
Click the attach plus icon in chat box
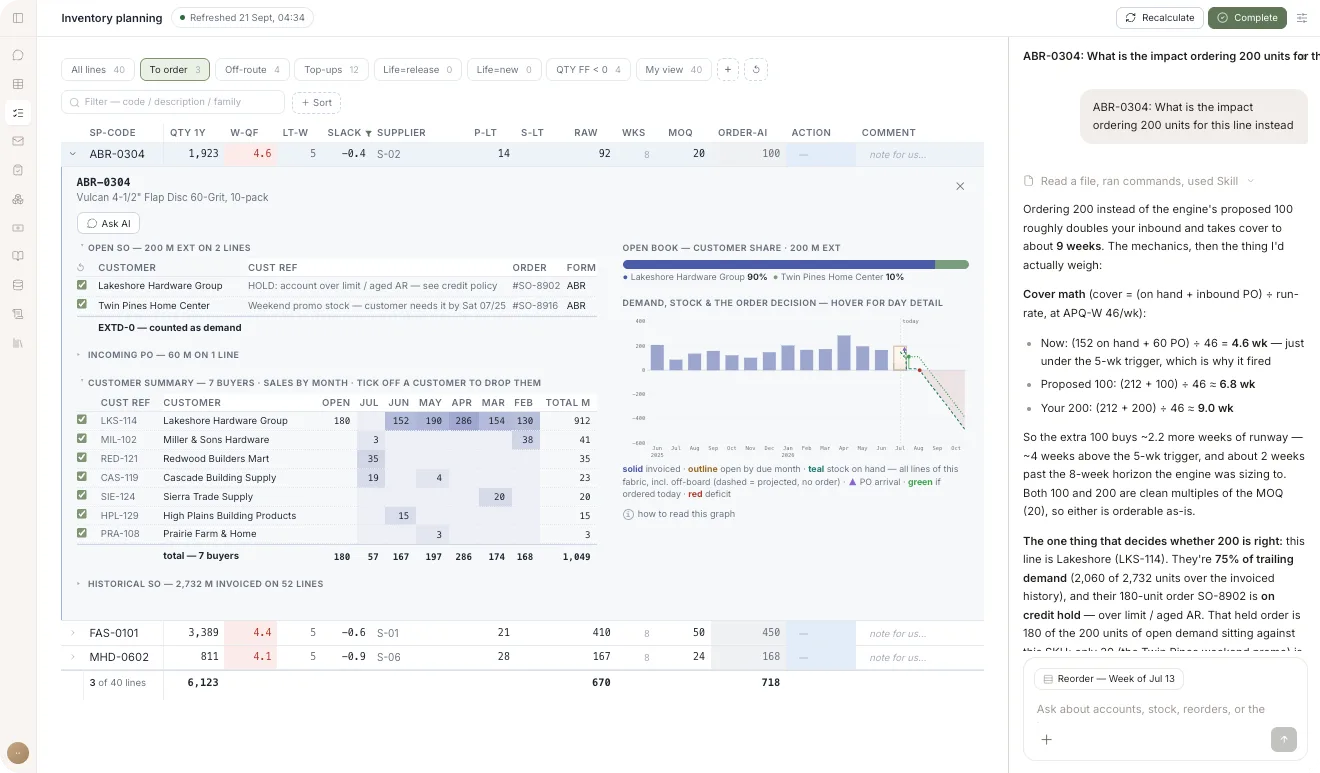coord(1046,740)
